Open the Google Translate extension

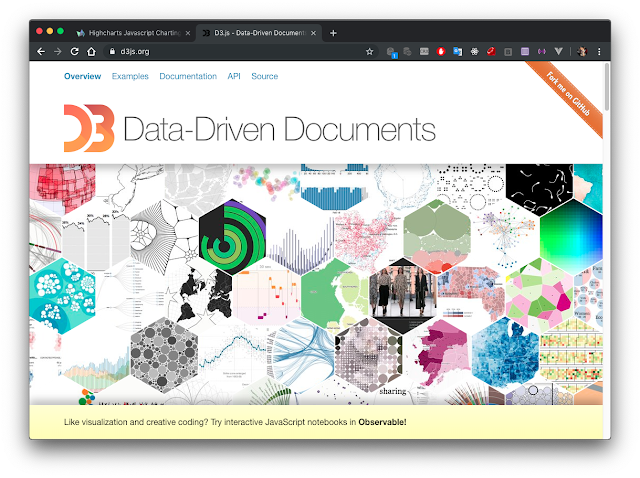[458, 51]
